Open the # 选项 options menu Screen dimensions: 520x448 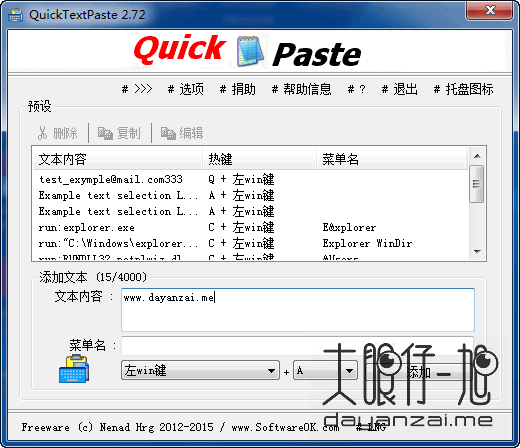(185, 89)
